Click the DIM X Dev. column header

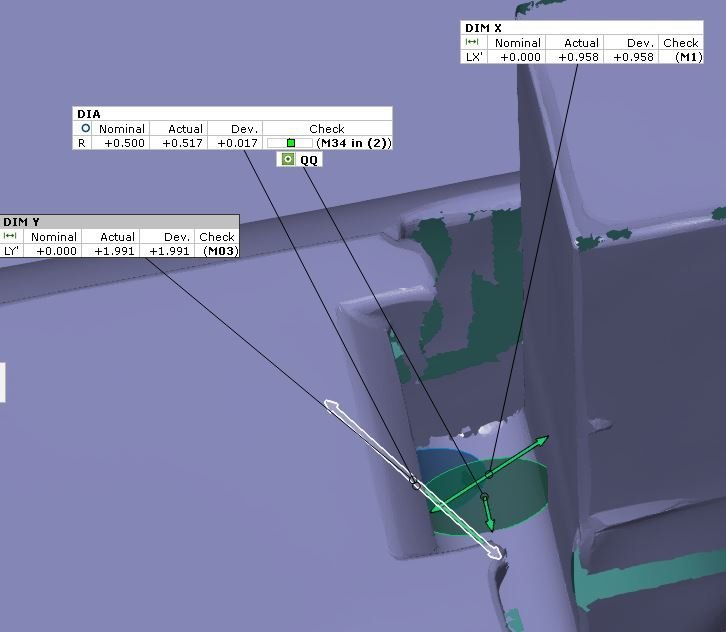point(640,43)
